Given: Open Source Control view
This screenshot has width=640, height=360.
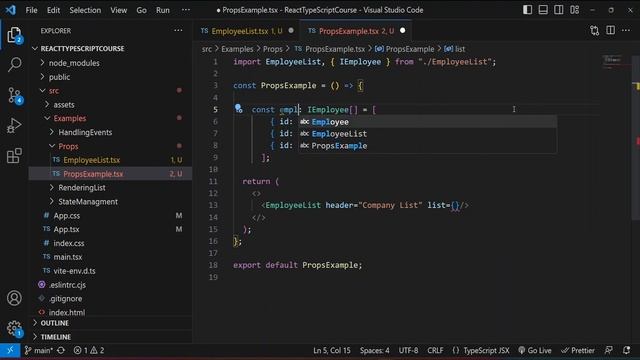Looking at the screenshot, I should pos(14,95).
